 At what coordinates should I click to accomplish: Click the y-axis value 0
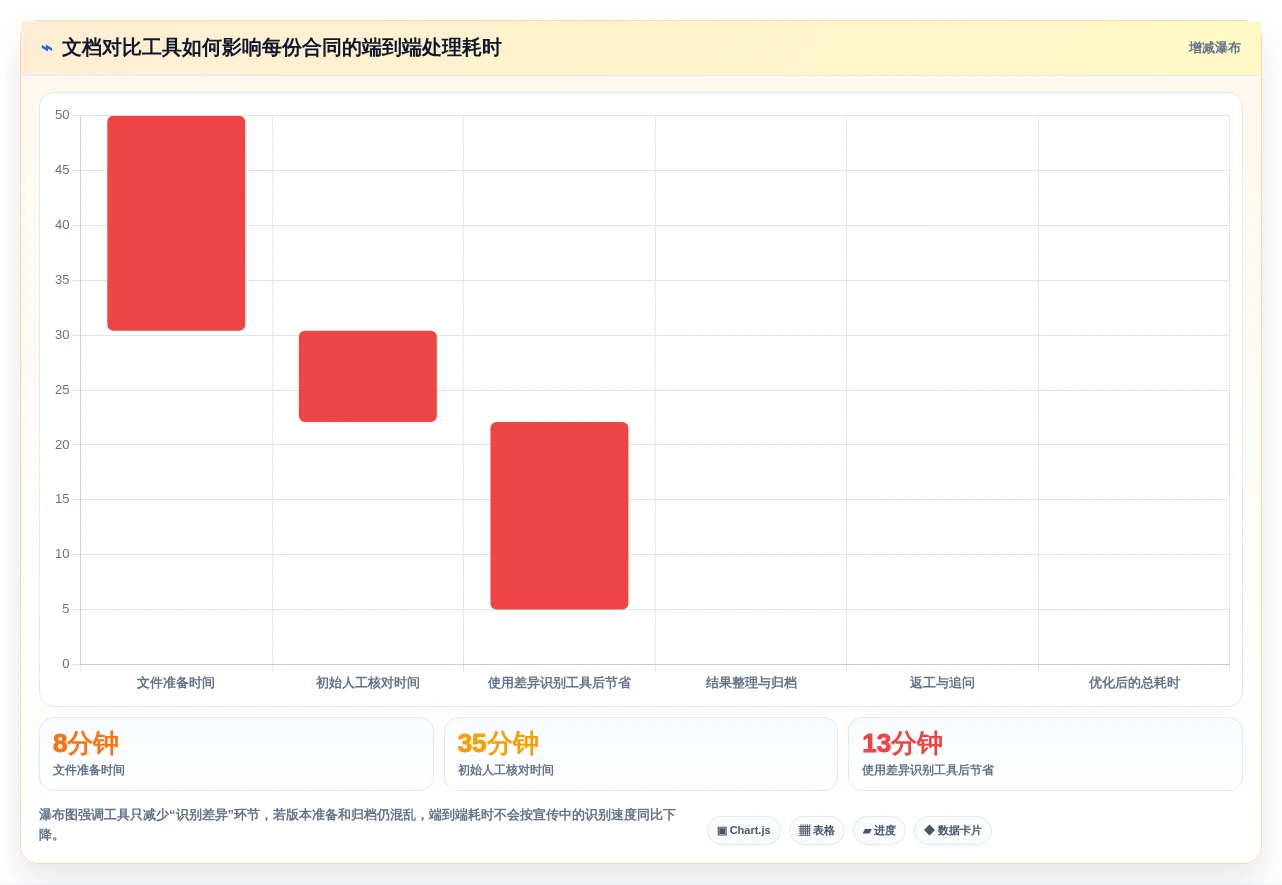(x=66, y=664)
